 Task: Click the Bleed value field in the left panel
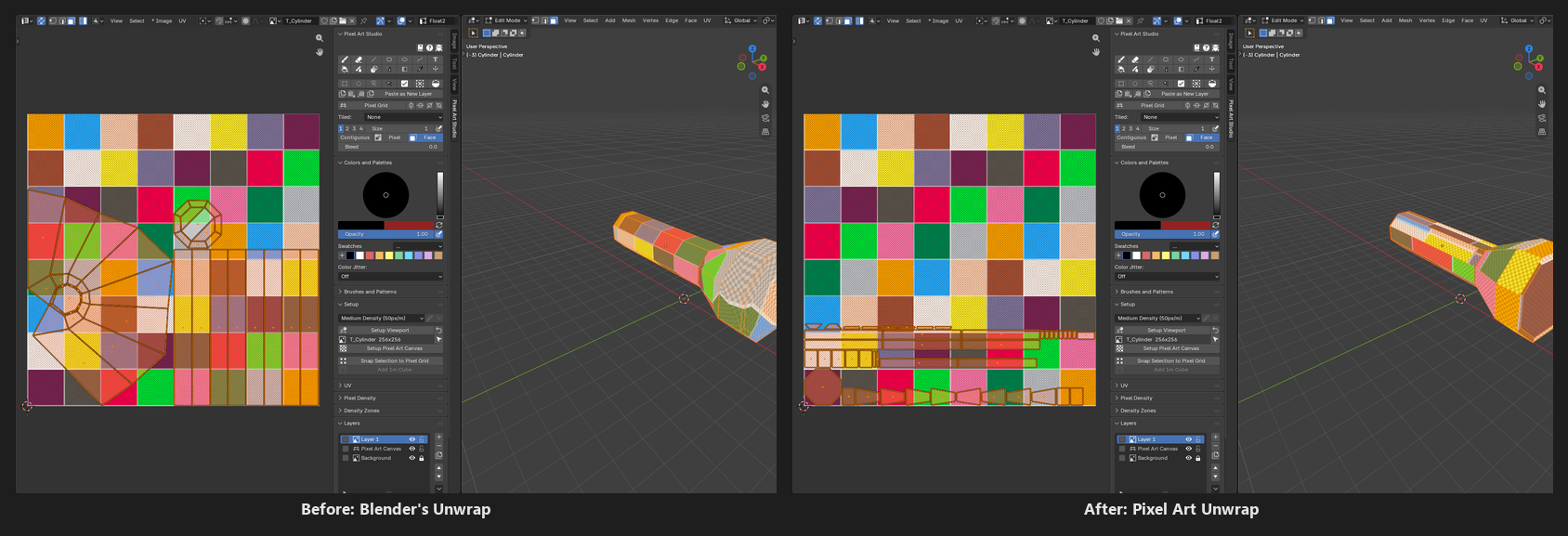click(390, 147)
